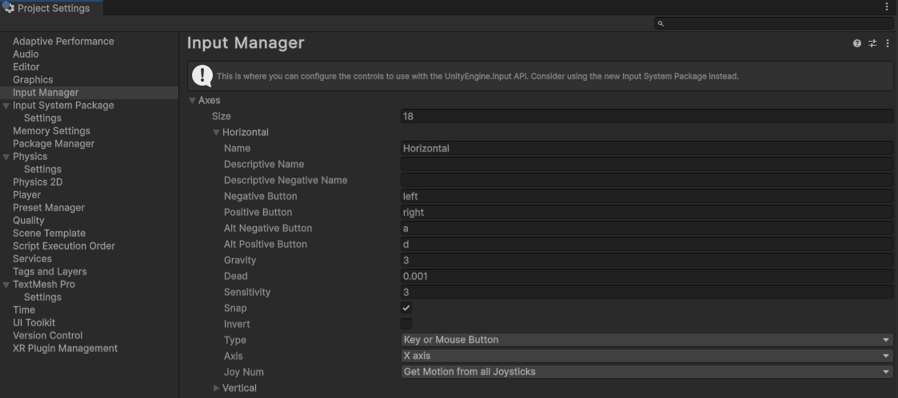This screenshot has width=898, height=398.
Task: Open the Services settings category
Action: (x=32, y=259)
